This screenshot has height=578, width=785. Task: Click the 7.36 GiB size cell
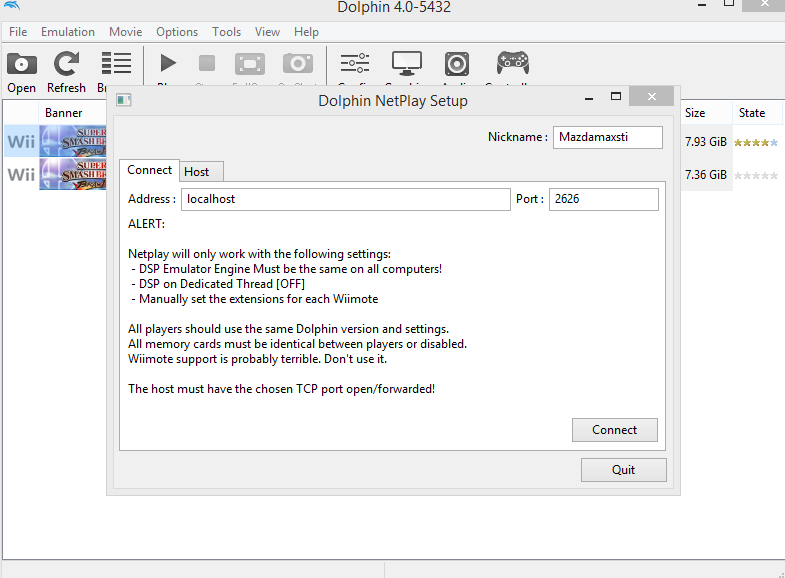[x=706, y=175]
